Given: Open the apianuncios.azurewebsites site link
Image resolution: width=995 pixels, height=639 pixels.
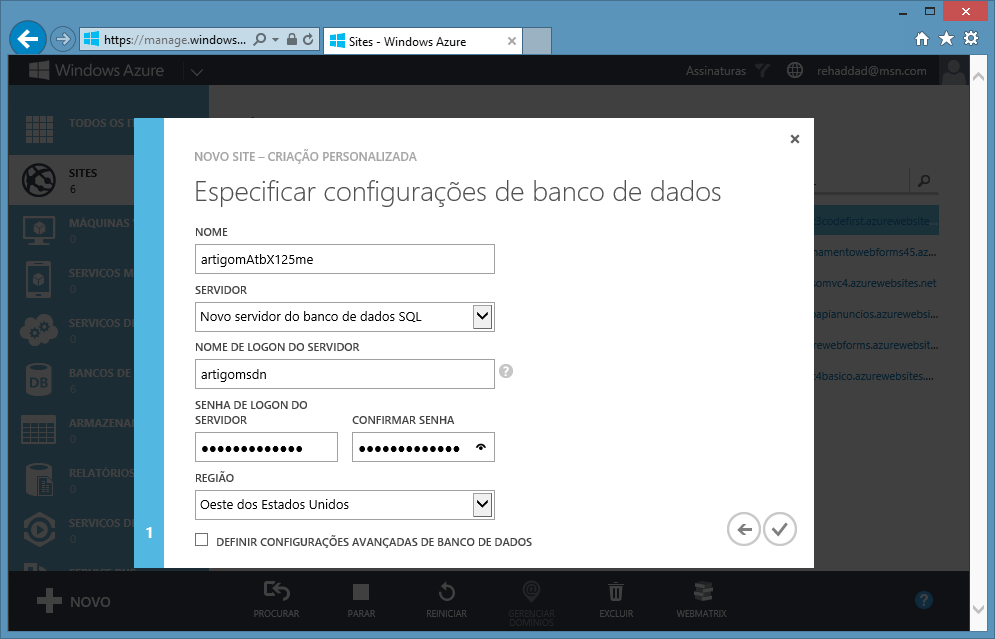Looking at the screenshot, I should 876,314.
